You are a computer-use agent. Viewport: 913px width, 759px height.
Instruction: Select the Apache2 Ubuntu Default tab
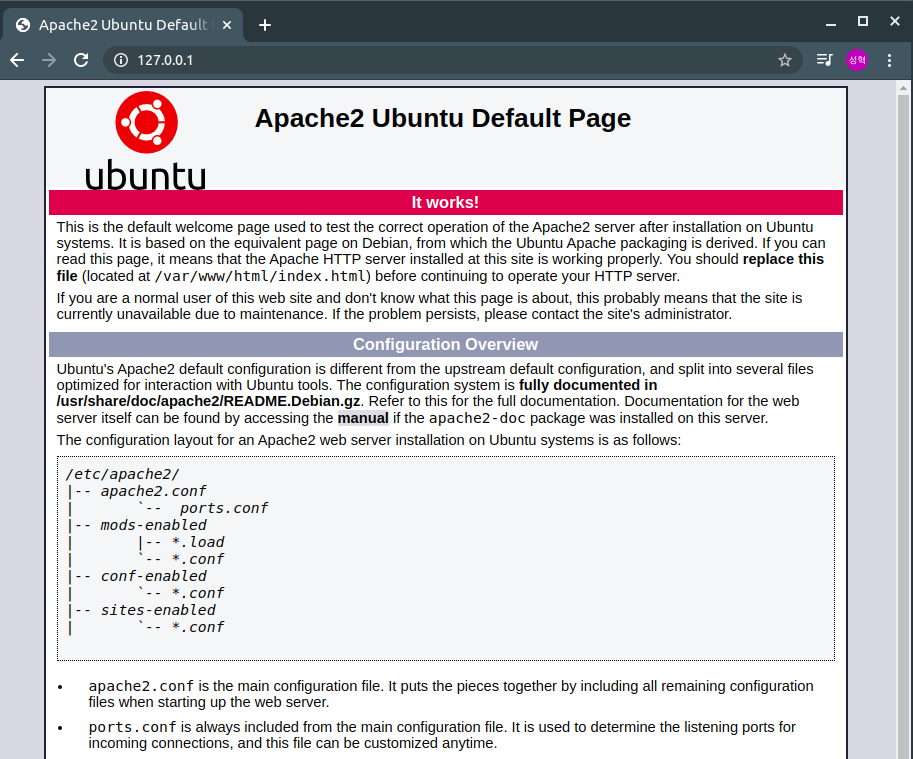pos(122,25)
